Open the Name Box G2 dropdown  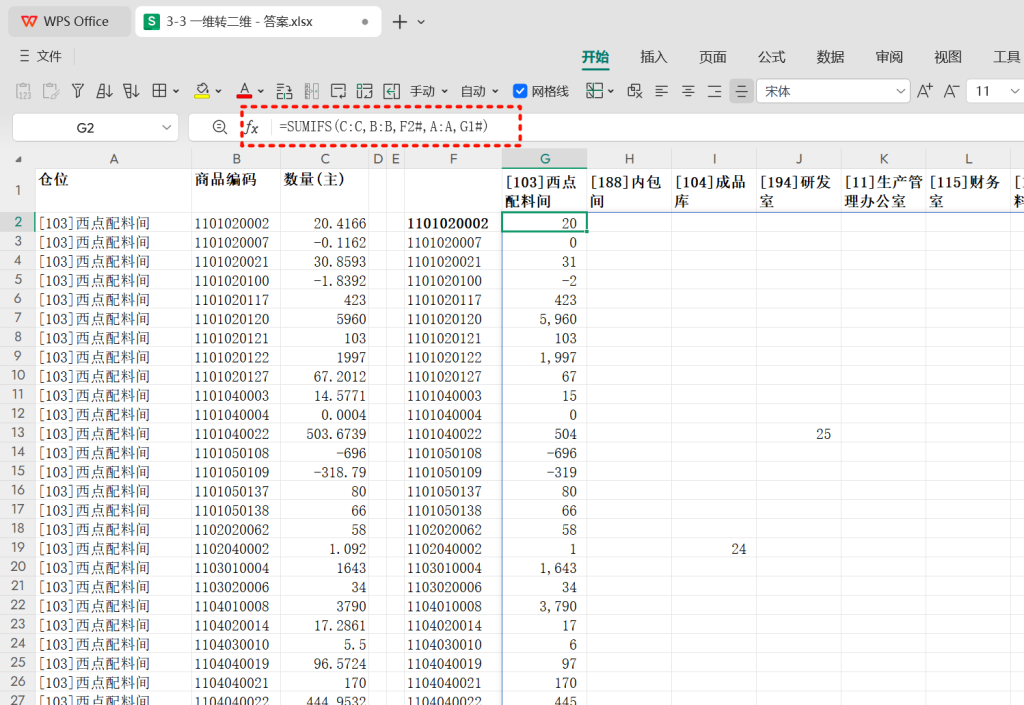[x=167, y=127]
